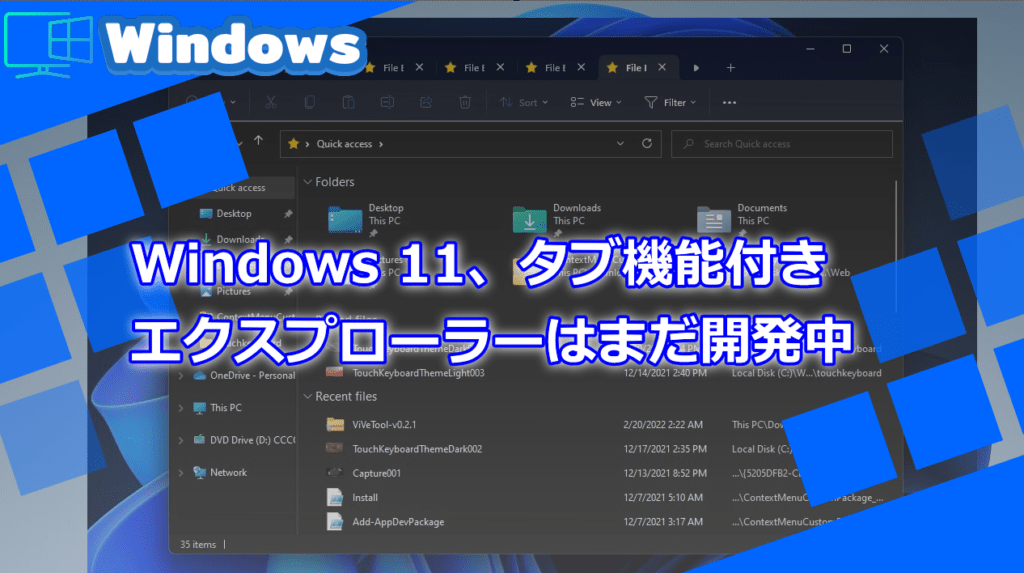1024x573 pixels.
Task: Select This PC in navigation pane
Action: (226, 408)
